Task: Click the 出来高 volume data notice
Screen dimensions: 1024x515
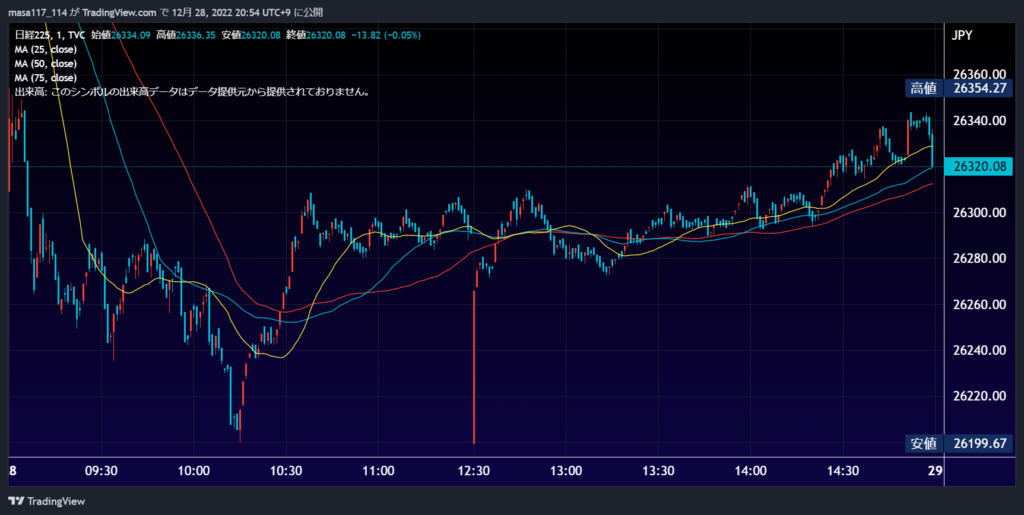Action: pyautogui.click(x=193, y=93)
